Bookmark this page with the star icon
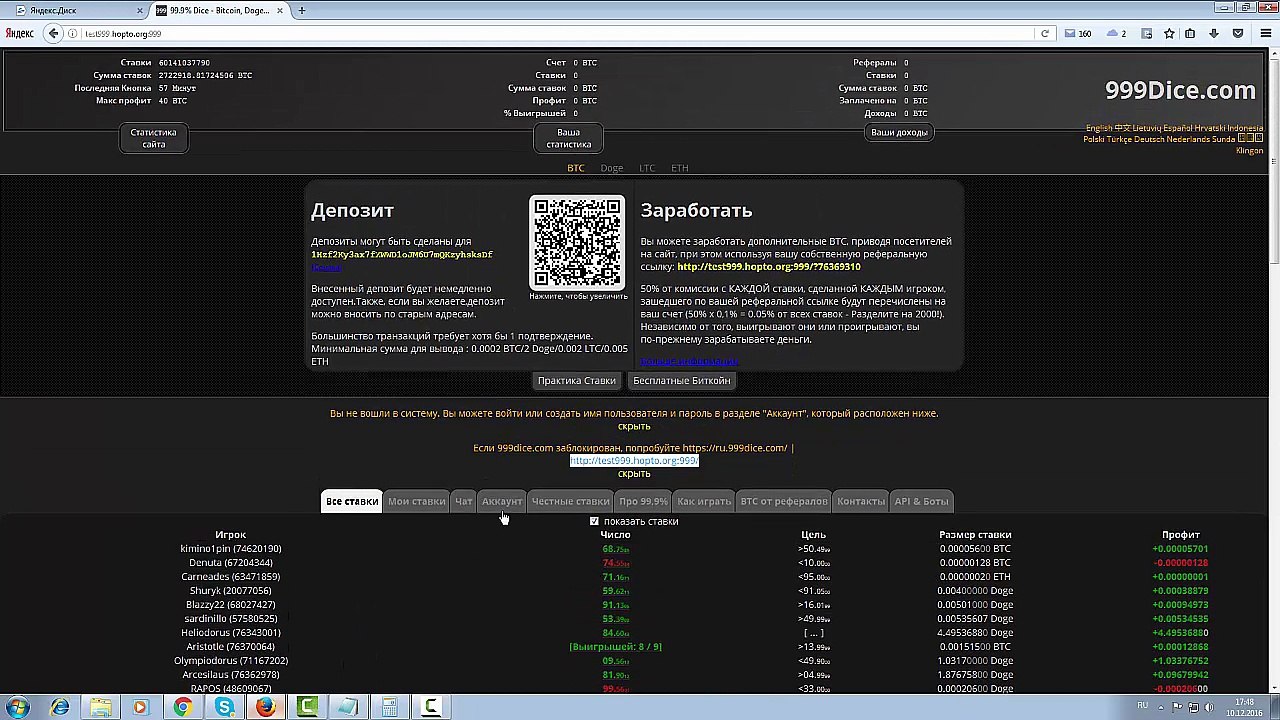The height and width of the screenshot is (720, 1280). pos(1169,33)
